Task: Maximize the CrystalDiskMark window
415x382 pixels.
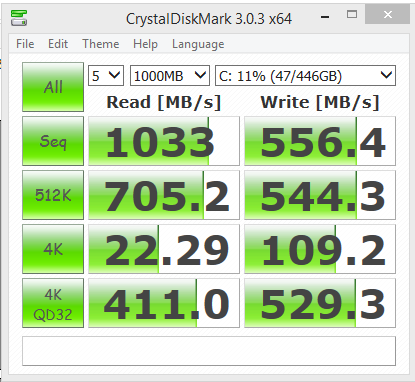Action: pos(352,14)
